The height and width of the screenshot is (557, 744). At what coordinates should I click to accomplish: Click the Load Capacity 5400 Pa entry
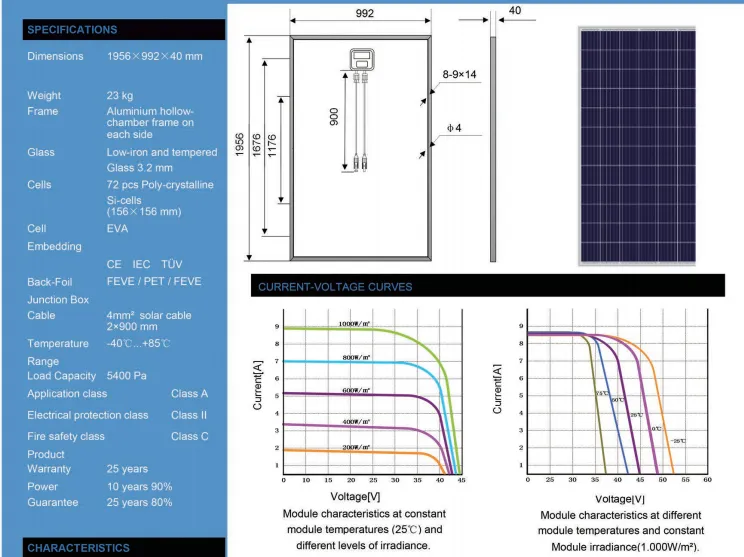(x=88, y=376)
